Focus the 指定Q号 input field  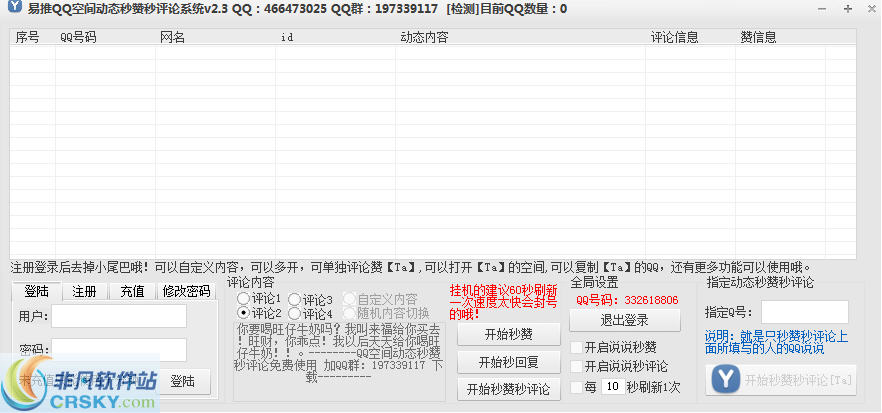click(x=805, y=312)
